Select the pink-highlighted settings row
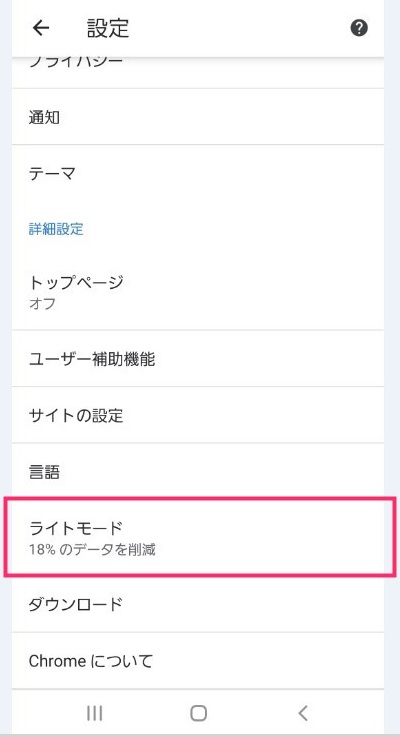The image size is (400, 737). (x=200, y=537)
